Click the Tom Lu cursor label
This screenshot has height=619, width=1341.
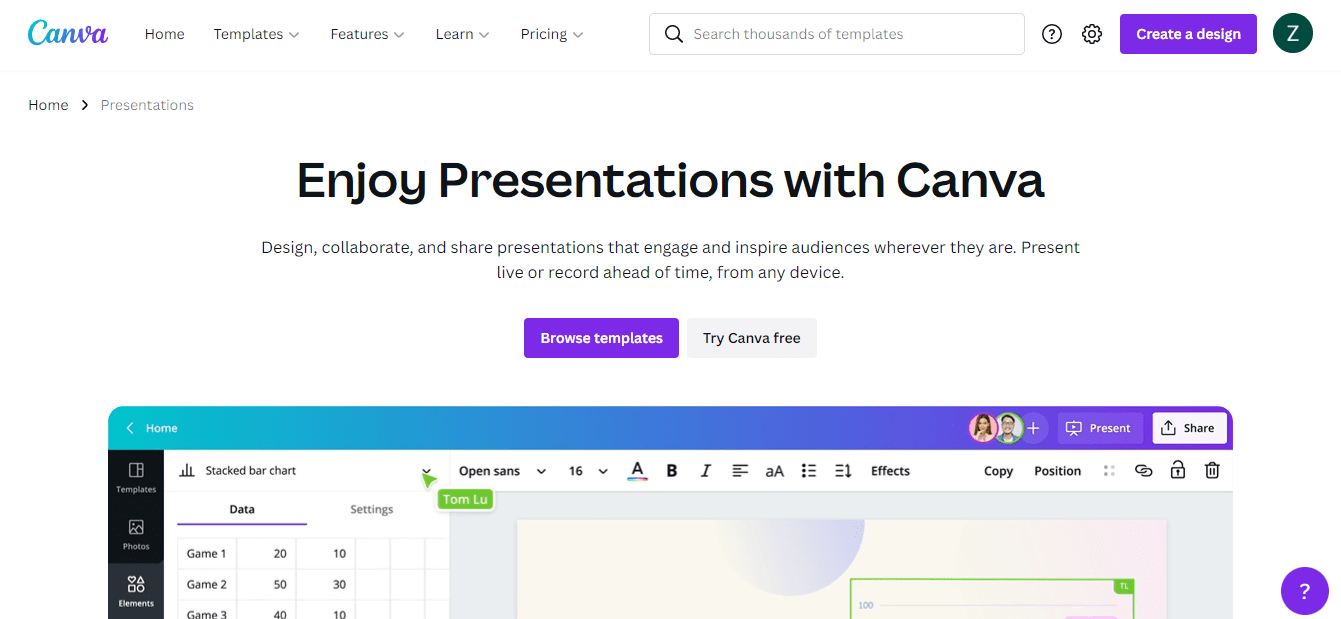[466, 499]
